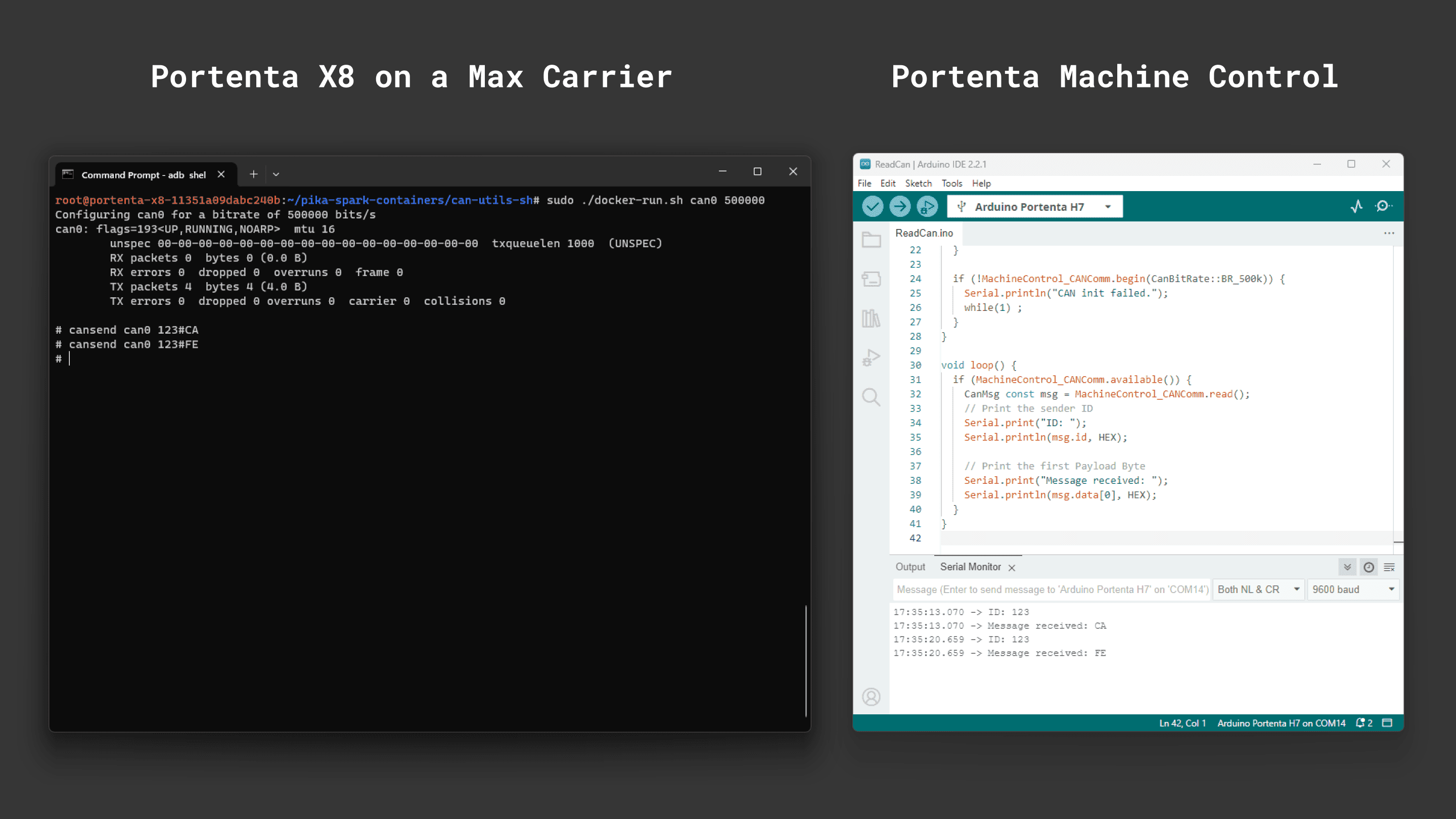The height and width of the screenshot is (819, 1456).
Task: Open the Search sidebar magnifier icon
Action: [x=871, y=397]
